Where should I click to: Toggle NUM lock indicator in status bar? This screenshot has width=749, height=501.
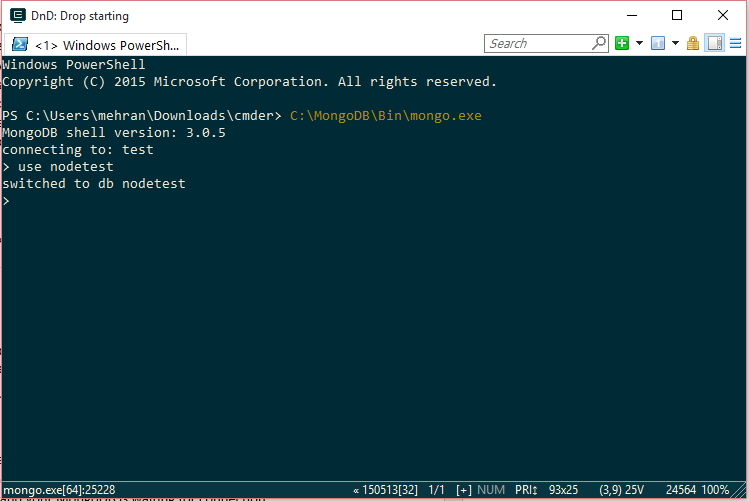[492, 490]
